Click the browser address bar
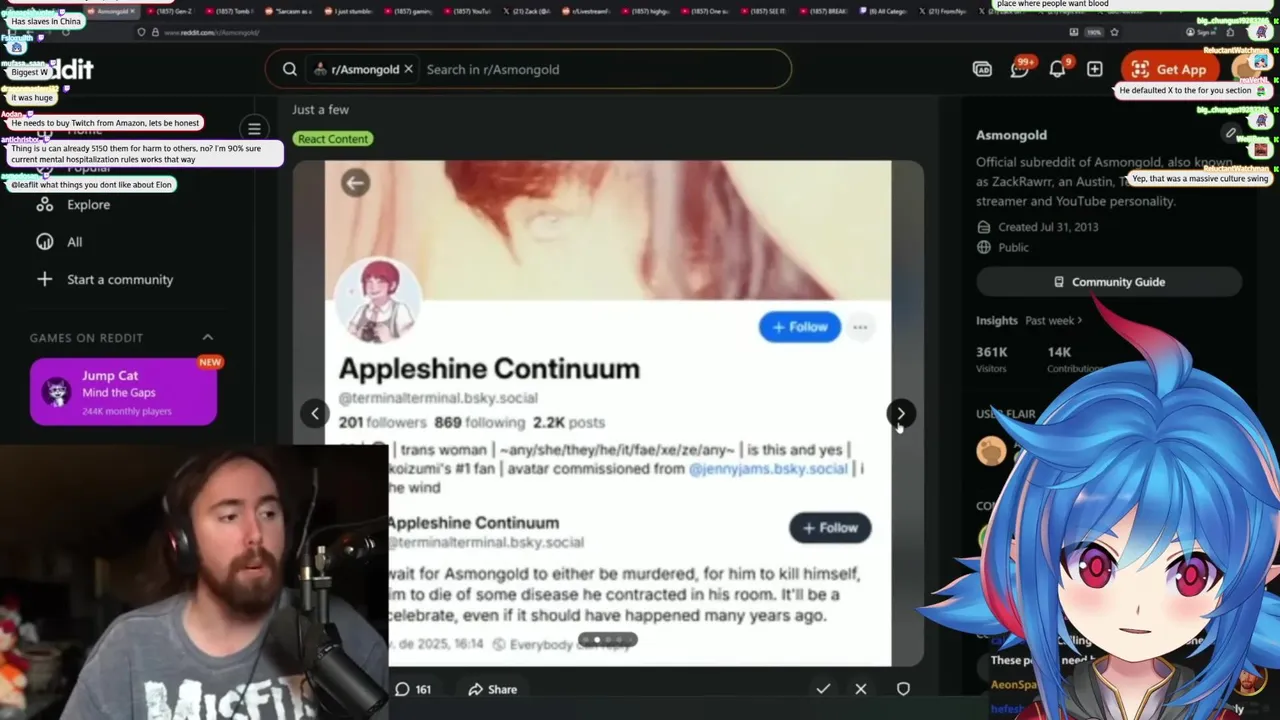Viewport: 1280px width, 720px height. click(600, 32)
